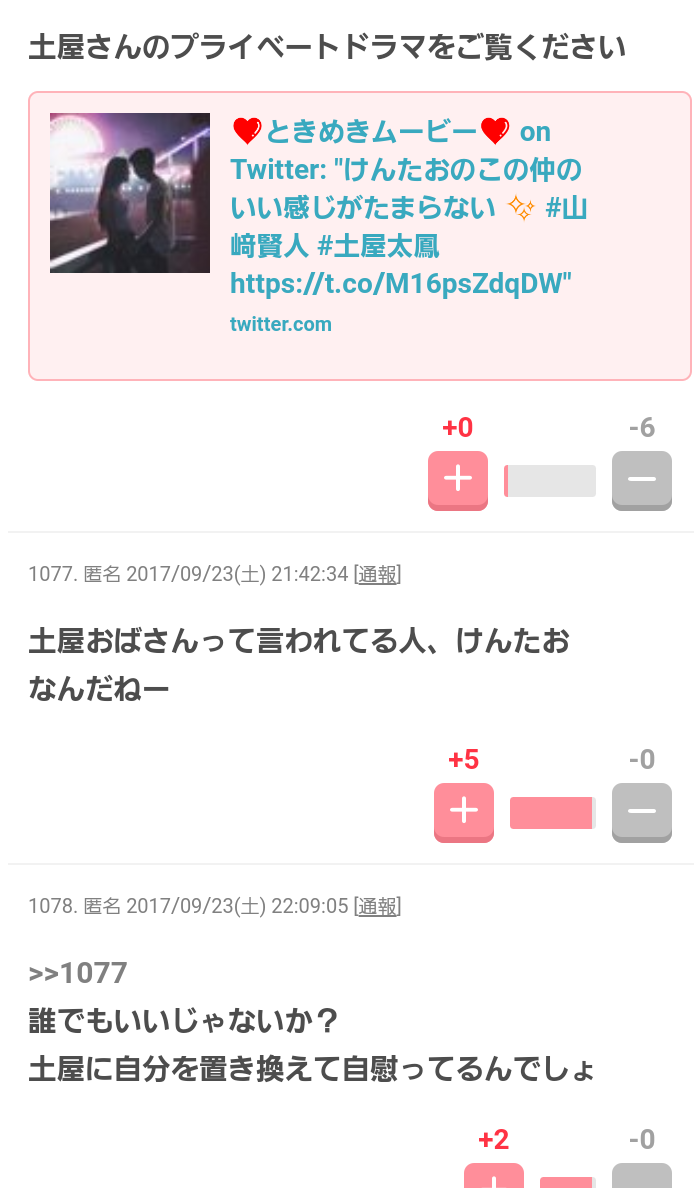
Task: Click the vote ratio bar under Twitter card
Action: pyautogui.click(x=550, y=481)
